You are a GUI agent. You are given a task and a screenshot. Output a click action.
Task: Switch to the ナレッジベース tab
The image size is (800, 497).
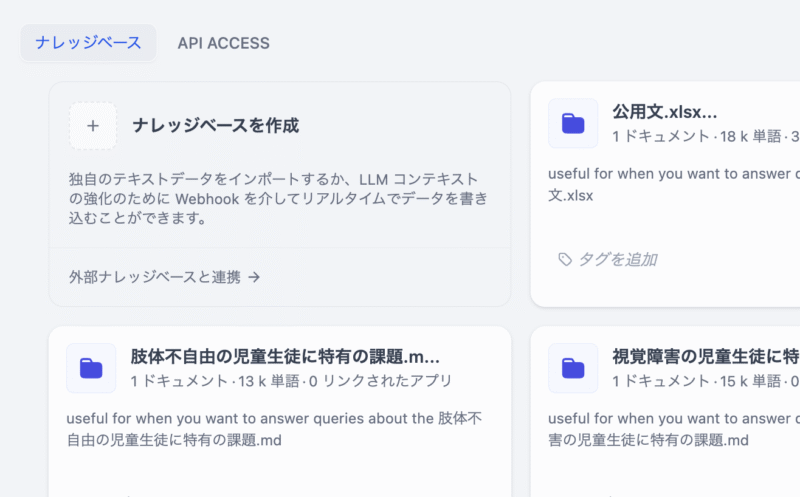pos(88,43)
